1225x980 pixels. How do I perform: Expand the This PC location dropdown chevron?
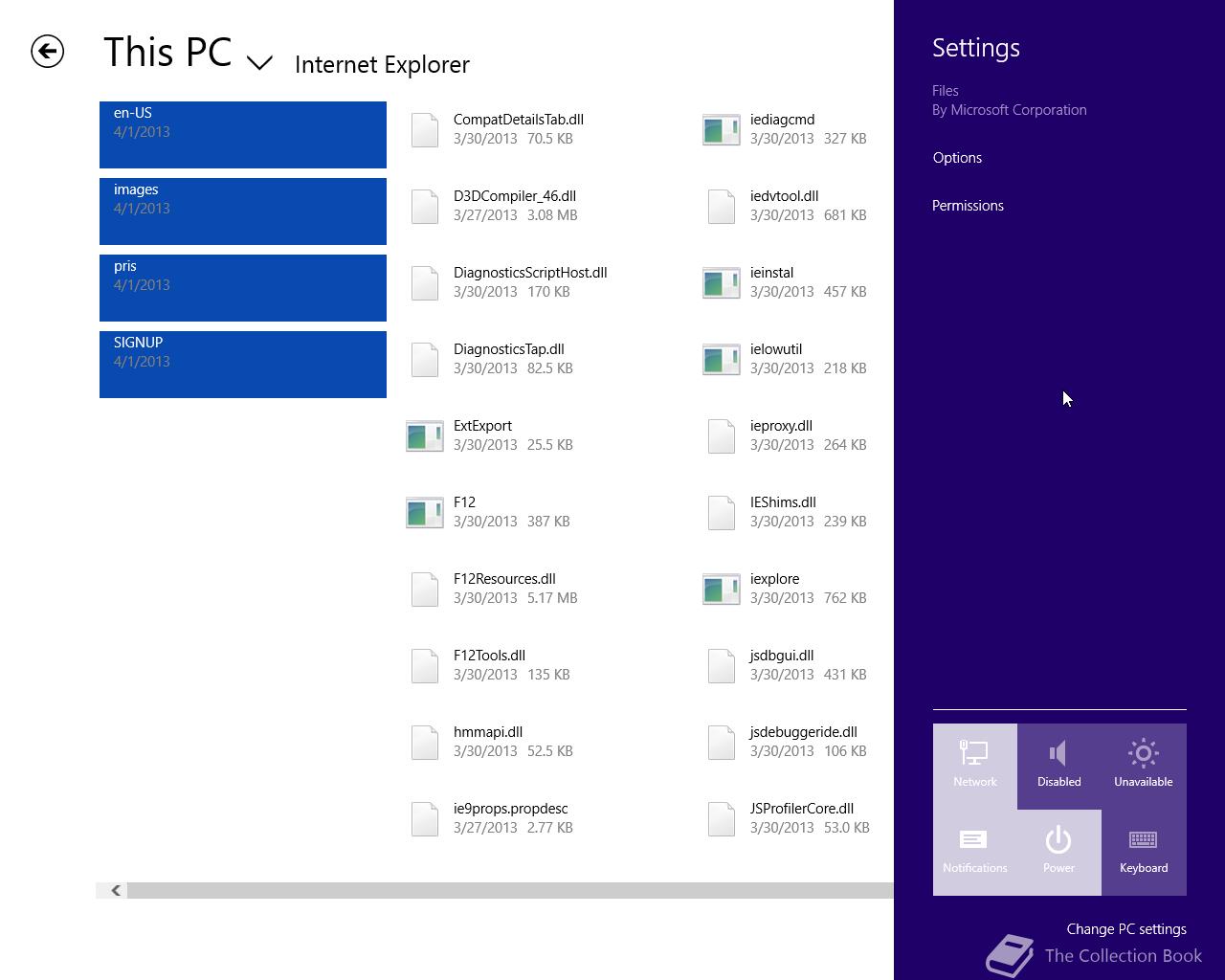click(259, 63)
